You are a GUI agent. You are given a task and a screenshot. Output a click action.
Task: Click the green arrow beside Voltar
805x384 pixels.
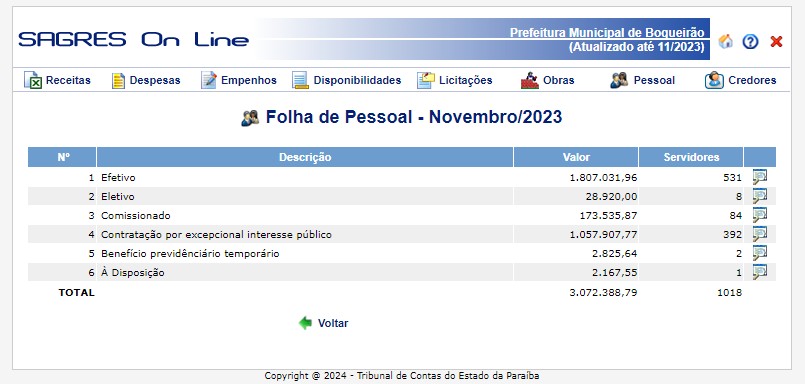[x=305, y=323]
